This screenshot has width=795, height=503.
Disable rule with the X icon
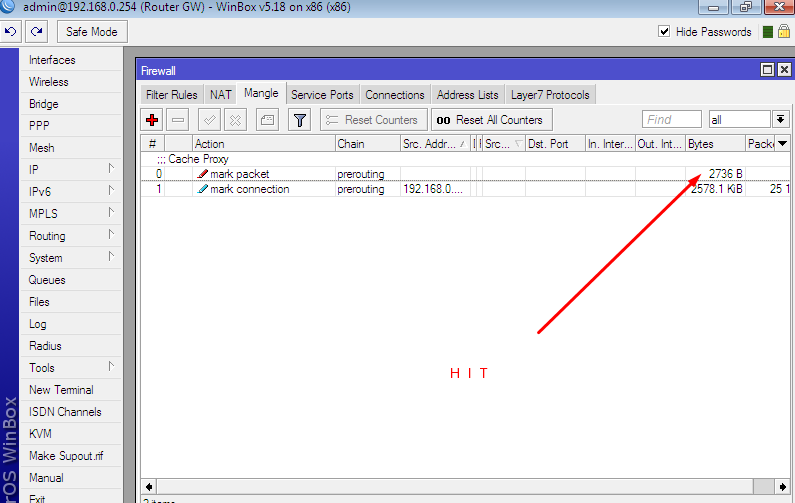click(235, 120)
